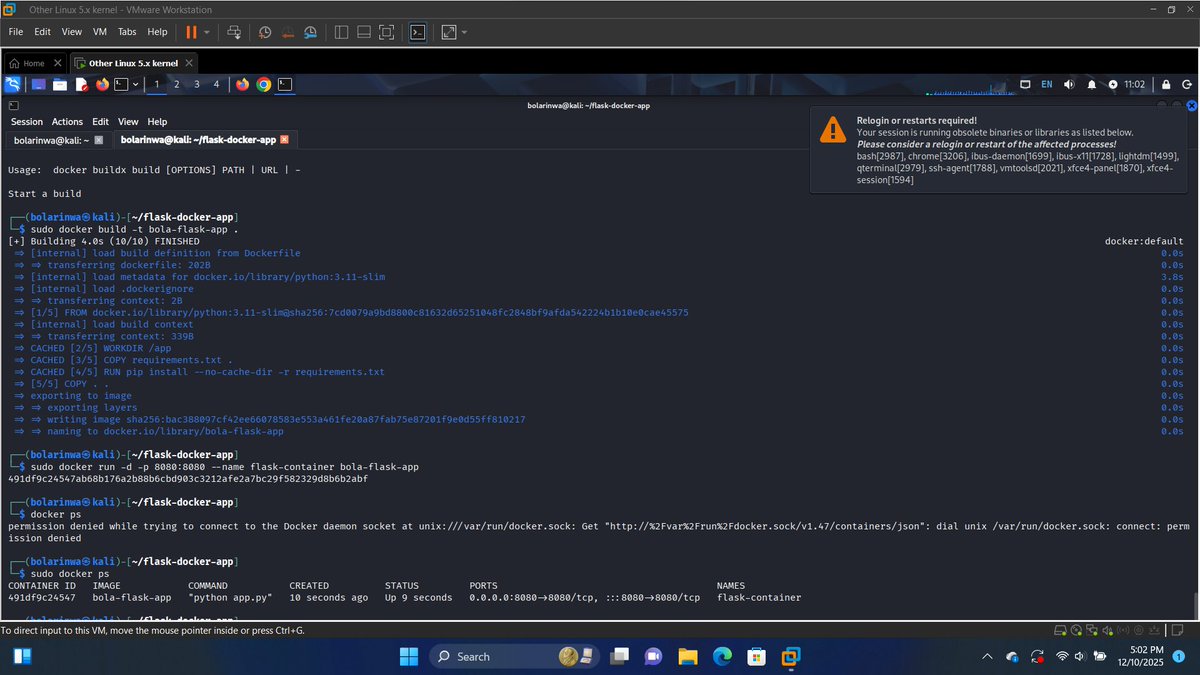Open the Windows widgets icon on the taskbar
The width and height of the screenshot is (1200, 675).
[20, 656]
